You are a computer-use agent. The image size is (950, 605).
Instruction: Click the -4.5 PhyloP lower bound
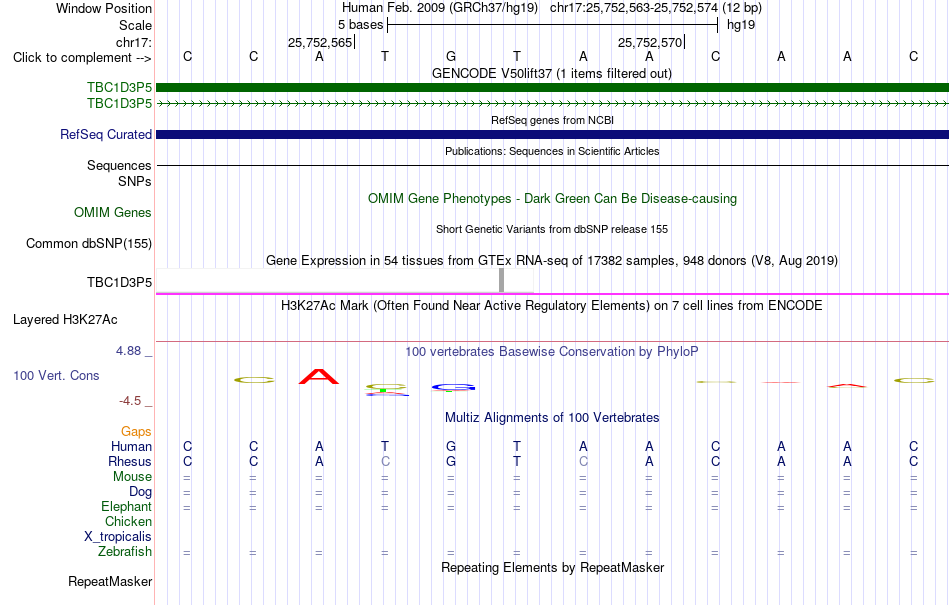tap(130, 401)
